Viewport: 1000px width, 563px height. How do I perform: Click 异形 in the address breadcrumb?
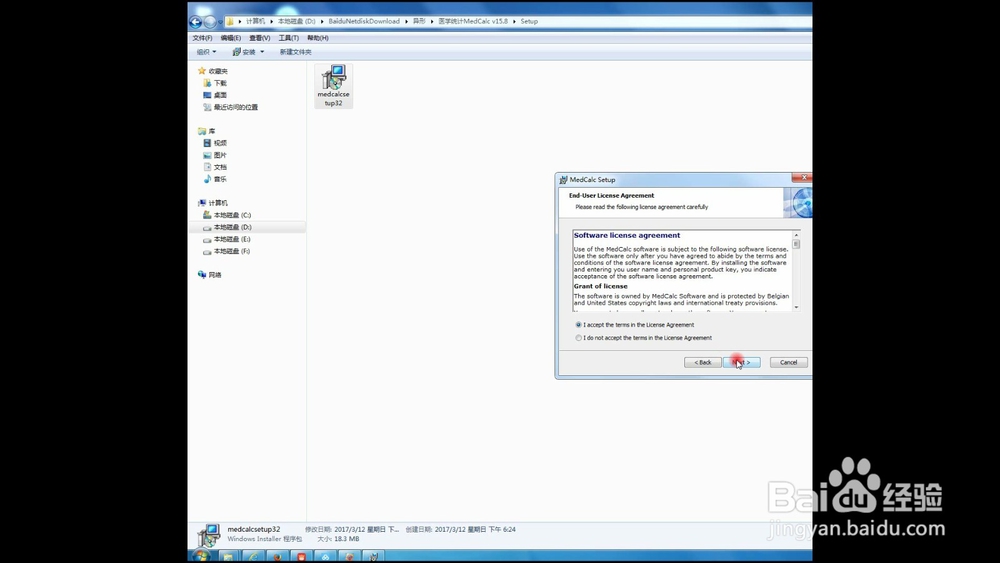point(419,21)
